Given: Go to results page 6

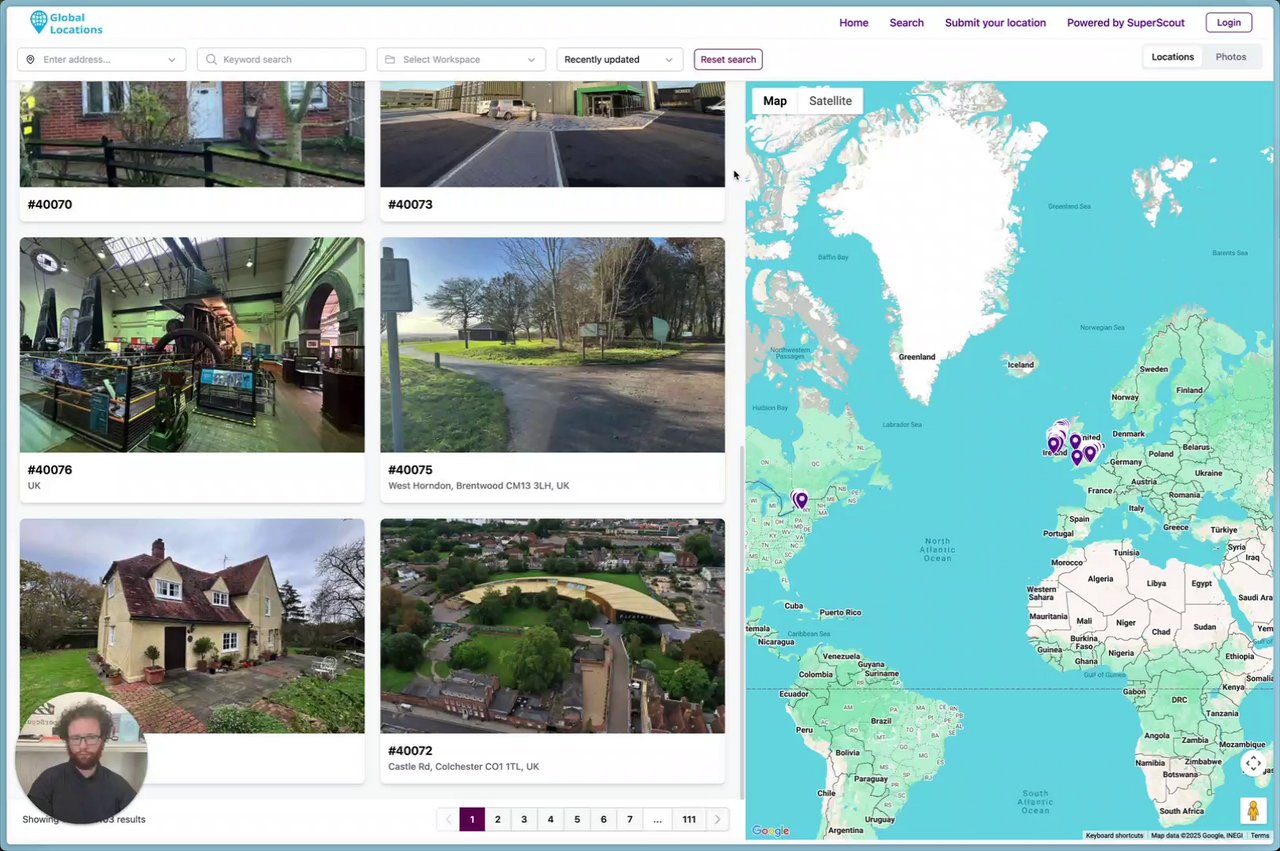Looking at the screenshot, I should (604, 819).
